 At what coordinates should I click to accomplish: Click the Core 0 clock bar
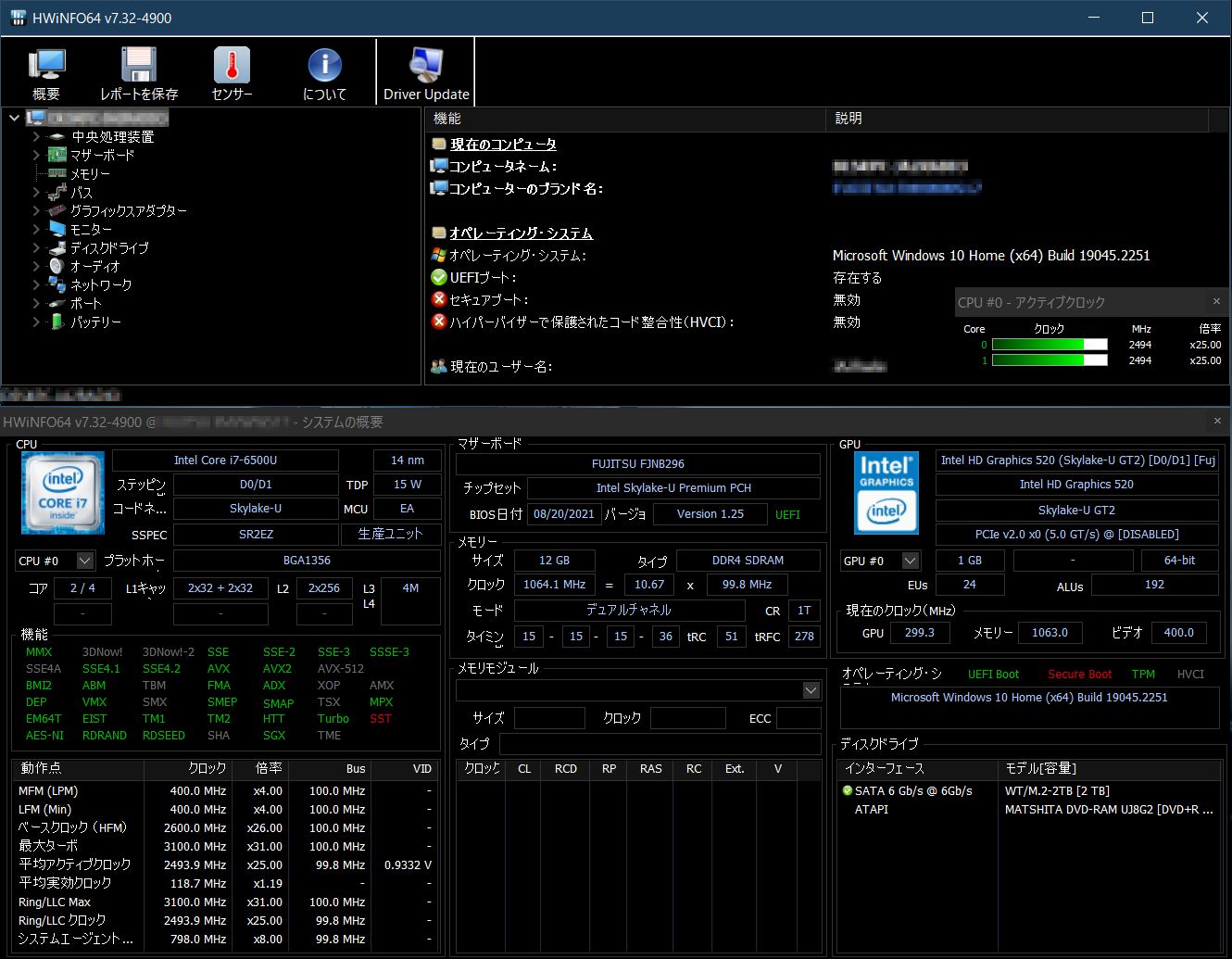coord(1050,345)
